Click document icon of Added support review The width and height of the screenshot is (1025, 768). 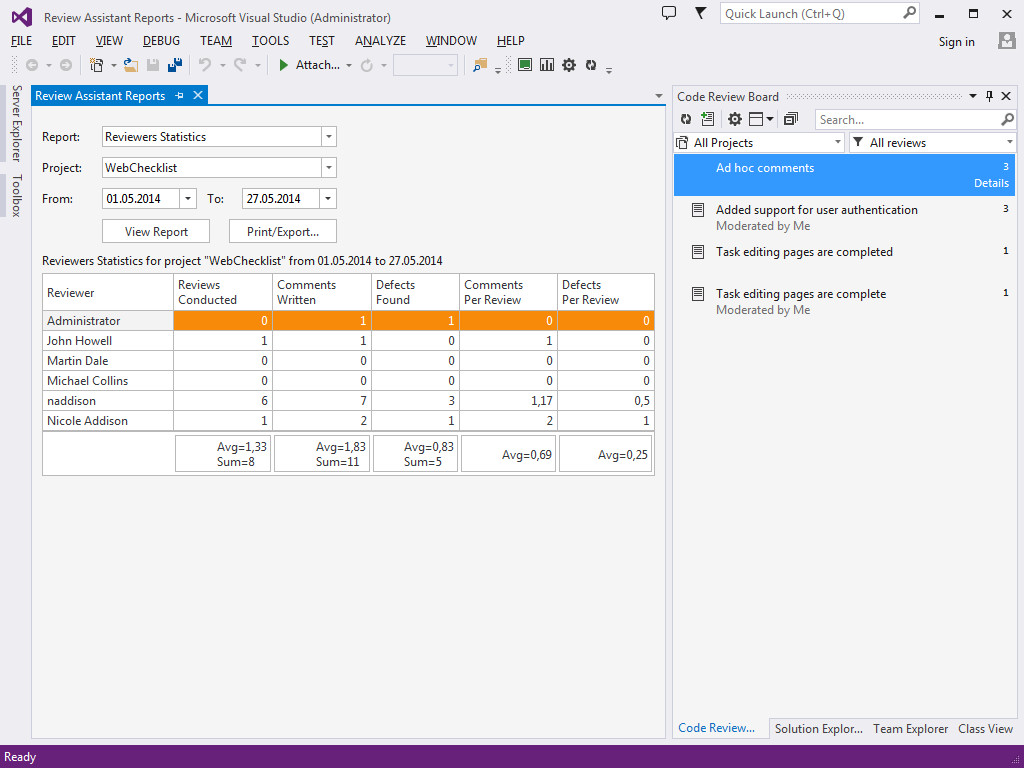click(698, 210)
